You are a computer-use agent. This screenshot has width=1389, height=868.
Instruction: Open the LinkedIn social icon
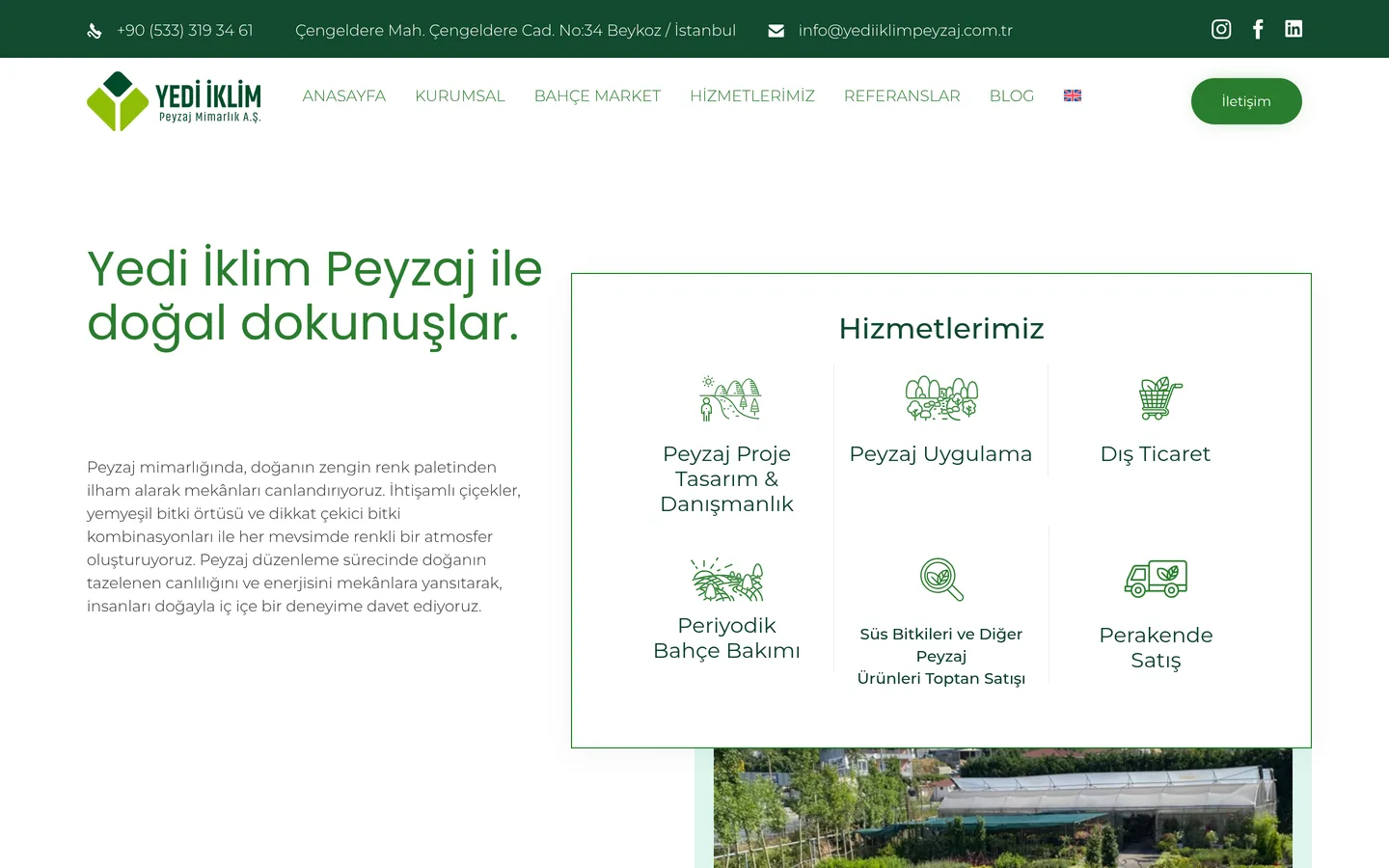tap(1294, 29)
